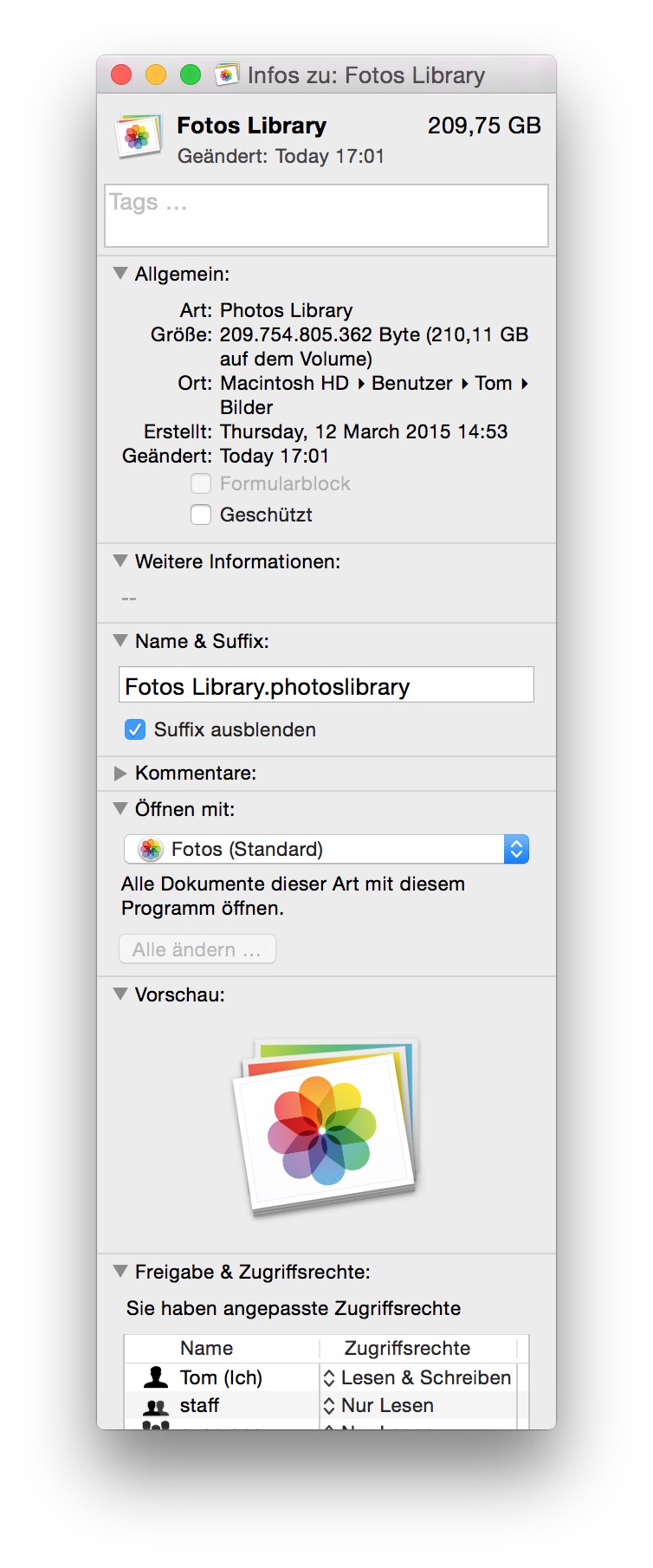
Task: Click the staff group icon
Action: pos(156,1406)
